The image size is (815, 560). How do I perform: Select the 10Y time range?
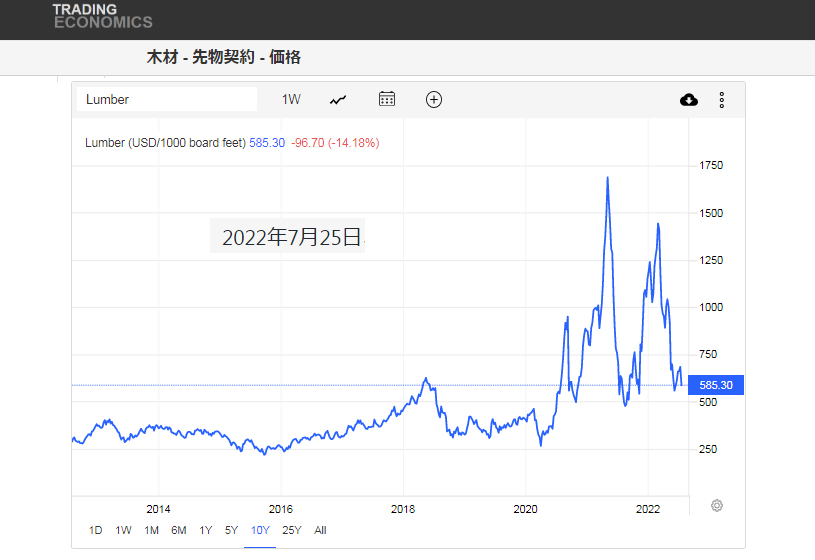260,530
